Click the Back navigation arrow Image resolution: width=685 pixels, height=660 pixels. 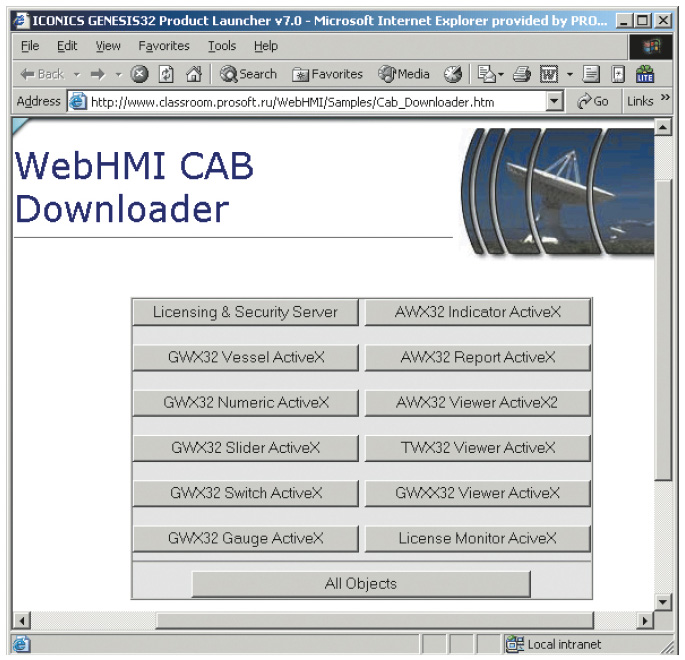click(42, 74)
